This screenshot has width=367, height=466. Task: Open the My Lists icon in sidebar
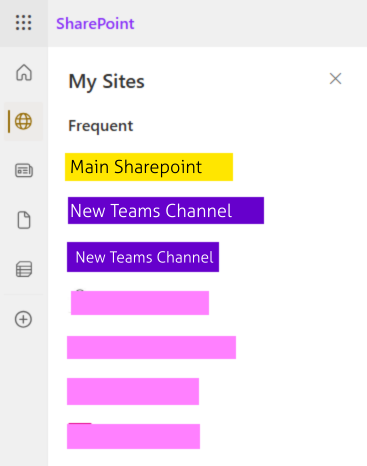[x=24, y=269]
